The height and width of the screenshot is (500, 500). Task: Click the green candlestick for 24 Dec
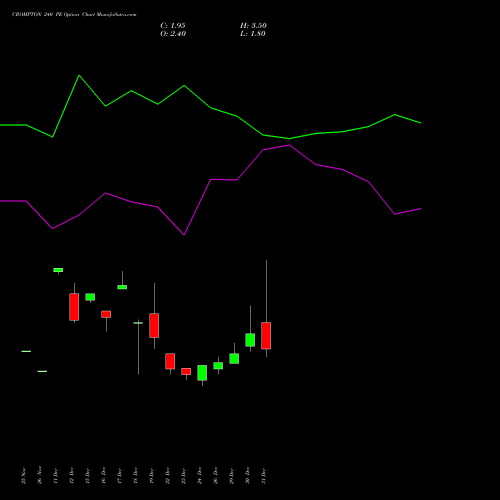(202, 373)
